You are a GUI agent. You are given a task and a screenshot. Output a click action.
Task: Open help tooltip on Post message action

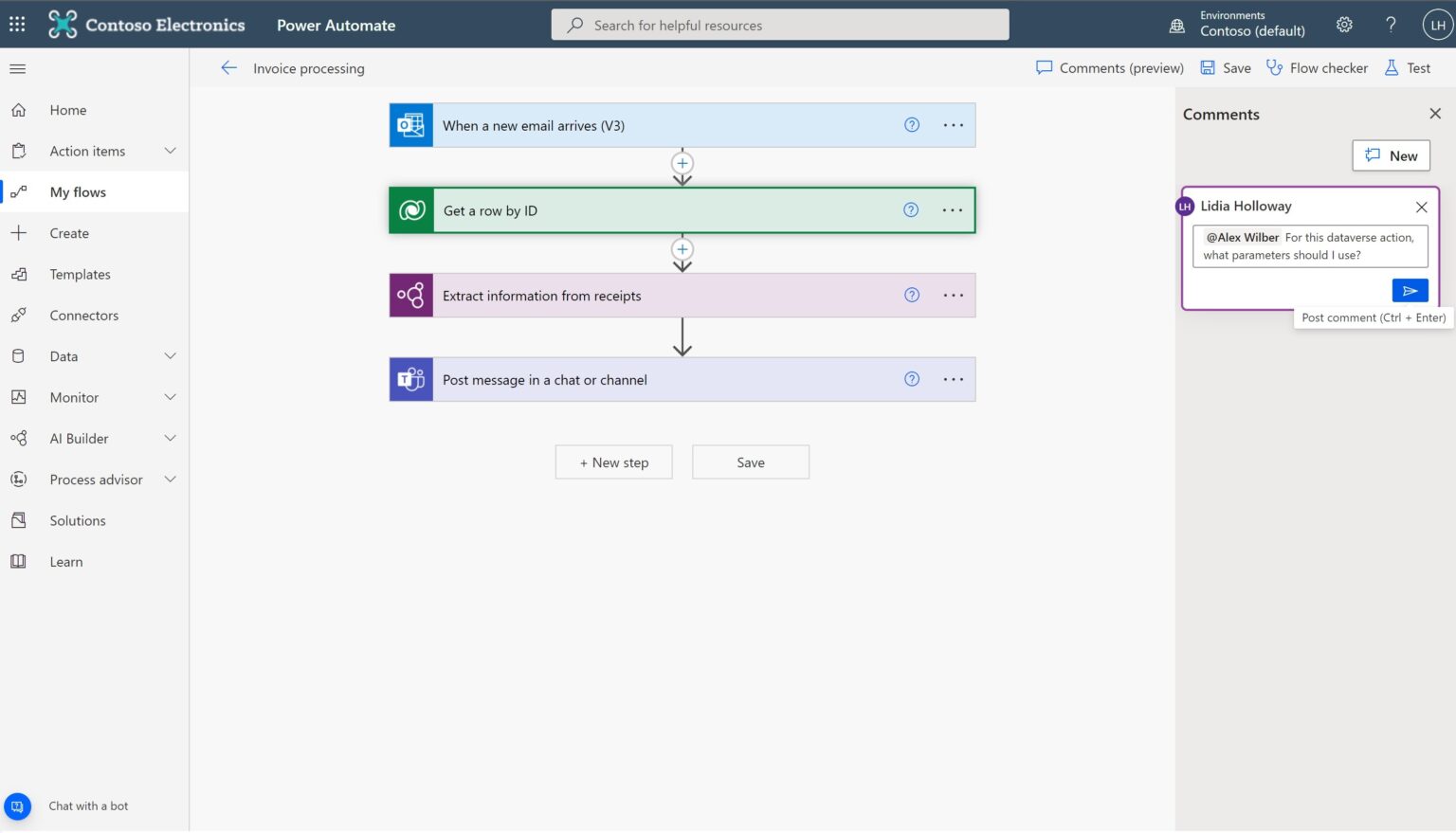click(x=911, y=378)
